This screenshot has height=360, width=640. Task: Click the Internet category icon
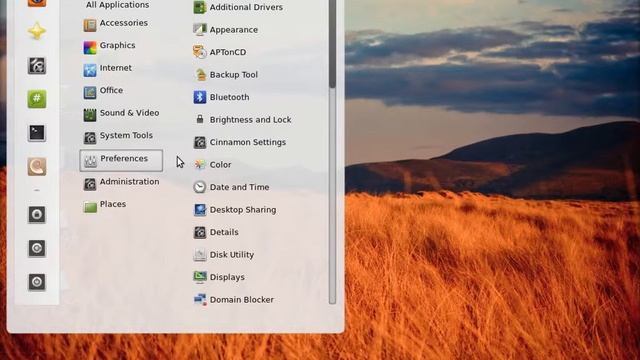point(90,70)
